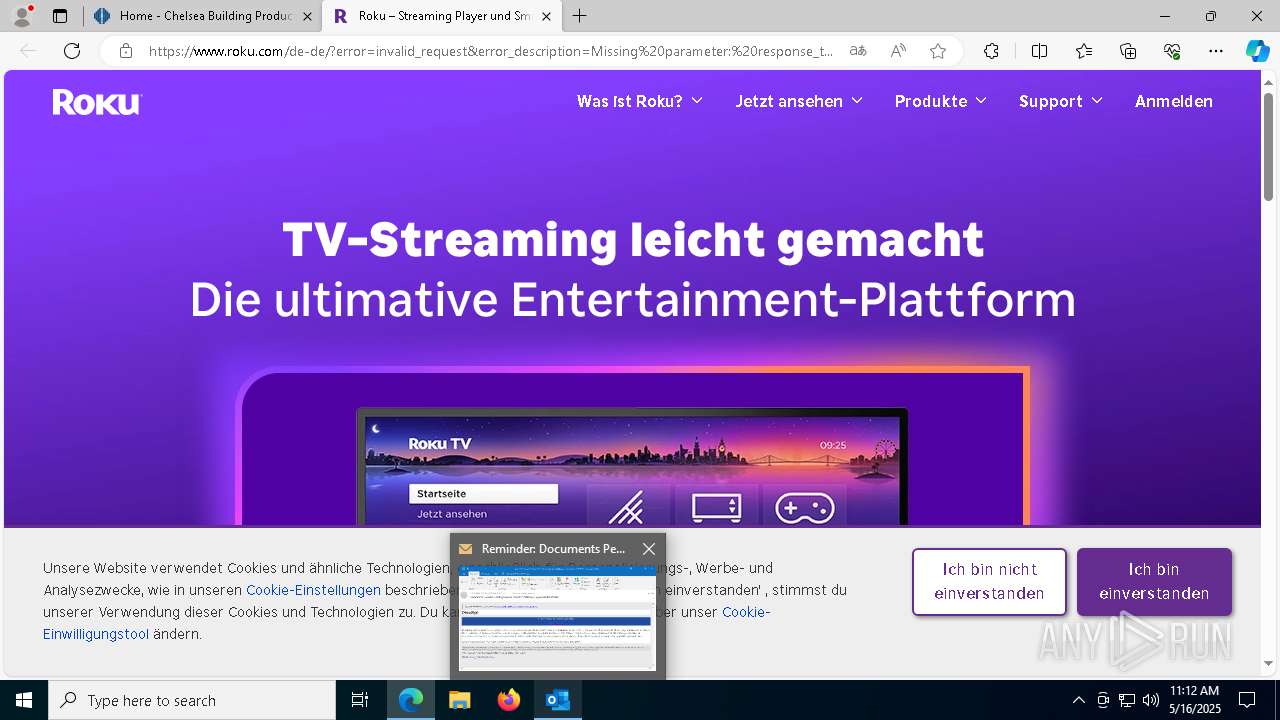
Task: Open the notification center icon
Action: (x=1247, y=700)
